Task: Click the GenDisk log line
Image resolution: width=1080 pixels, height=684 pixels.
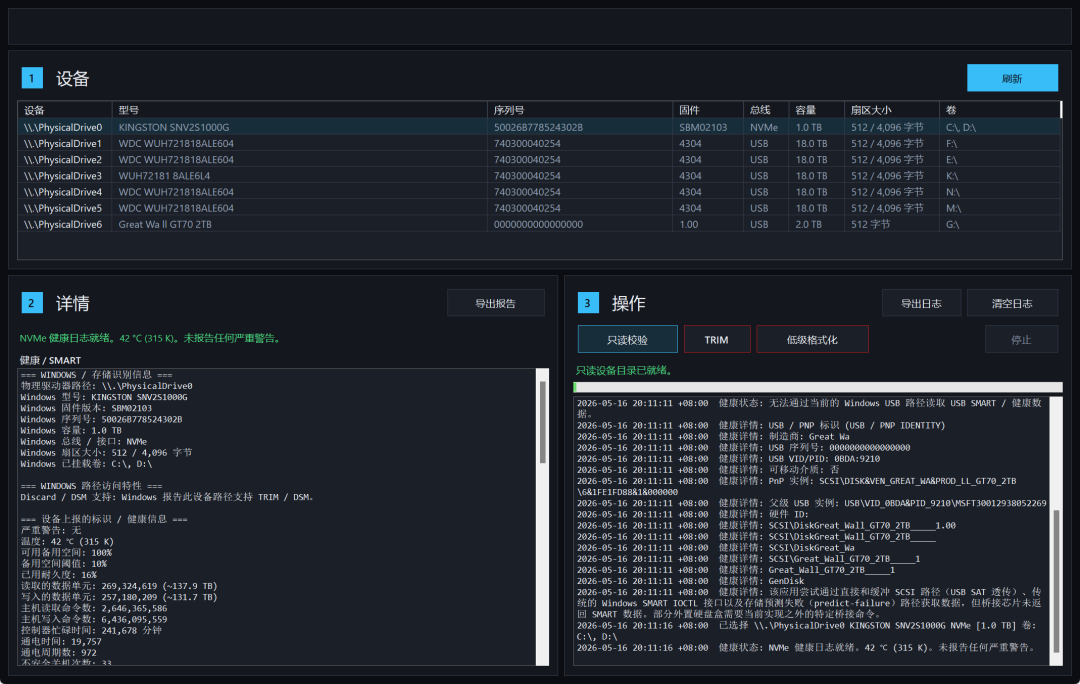Action: point(690,581)
